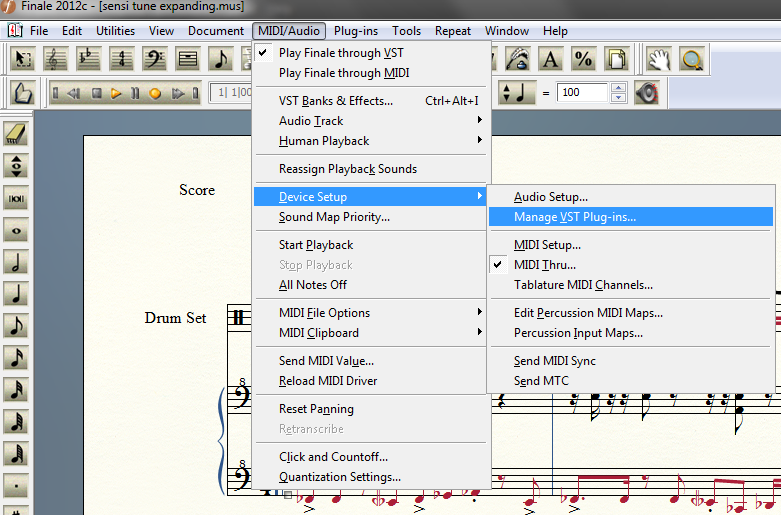781x515 pixels.
Task: Select the Simple Entry eighth note tool
Action: tap(221, 60)
